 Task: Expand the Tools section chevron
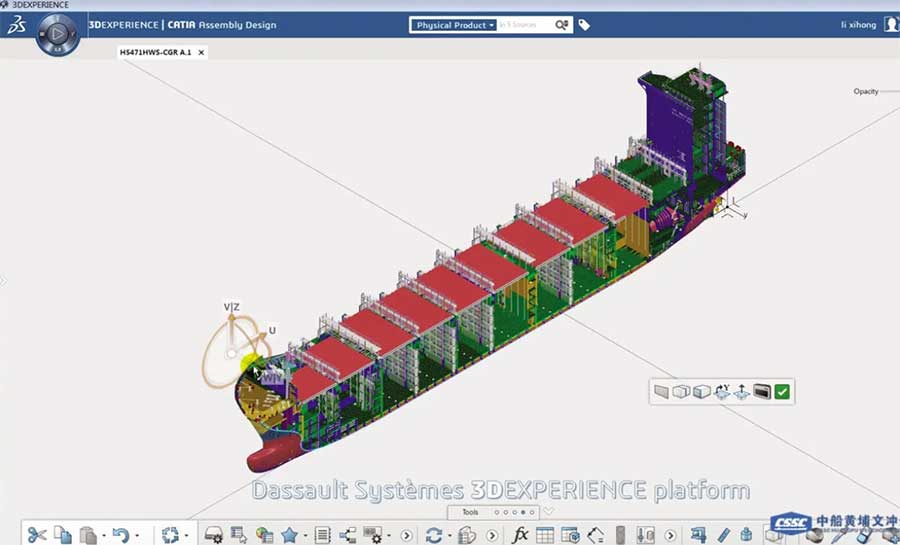point(548,512)
